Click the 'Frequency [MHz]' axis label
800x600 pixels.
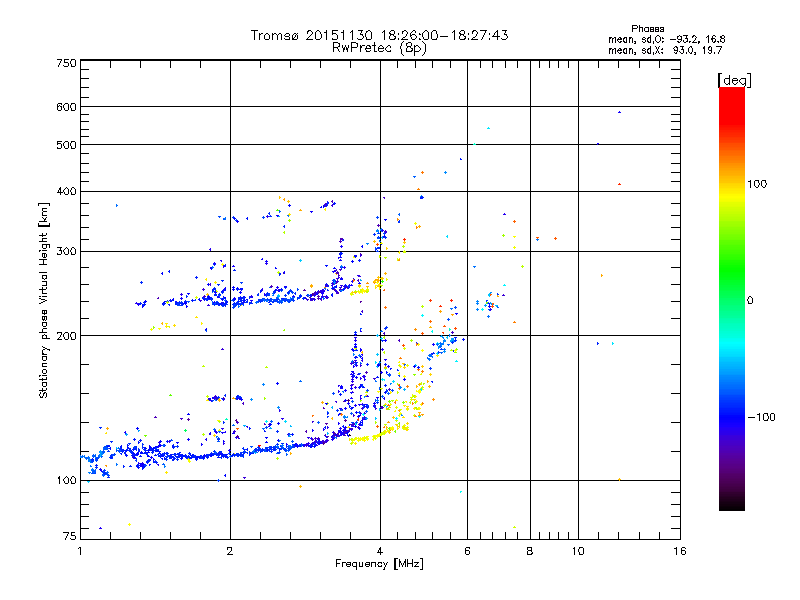[x=379, y=564]
